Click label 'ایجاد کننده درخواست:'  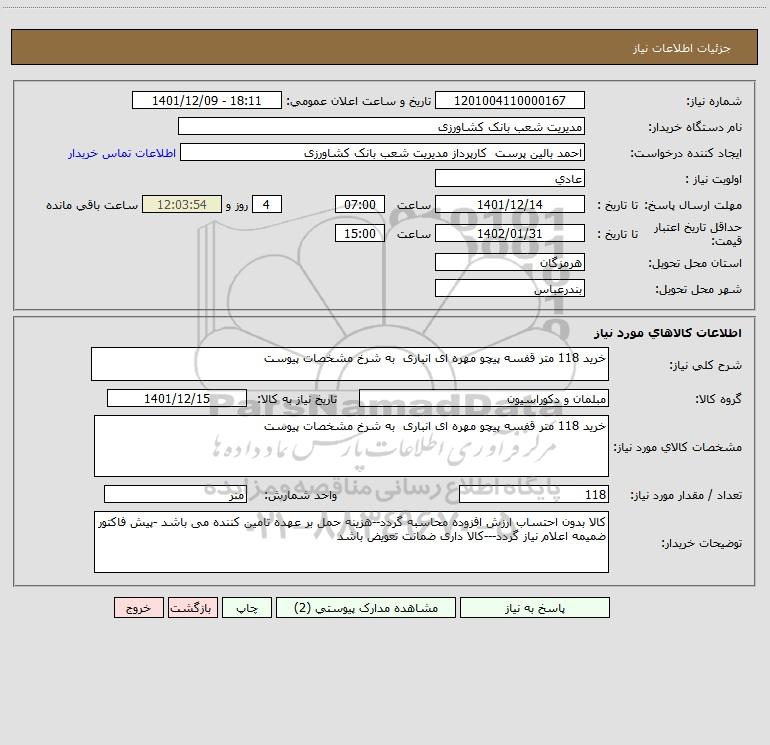point(686,153)
